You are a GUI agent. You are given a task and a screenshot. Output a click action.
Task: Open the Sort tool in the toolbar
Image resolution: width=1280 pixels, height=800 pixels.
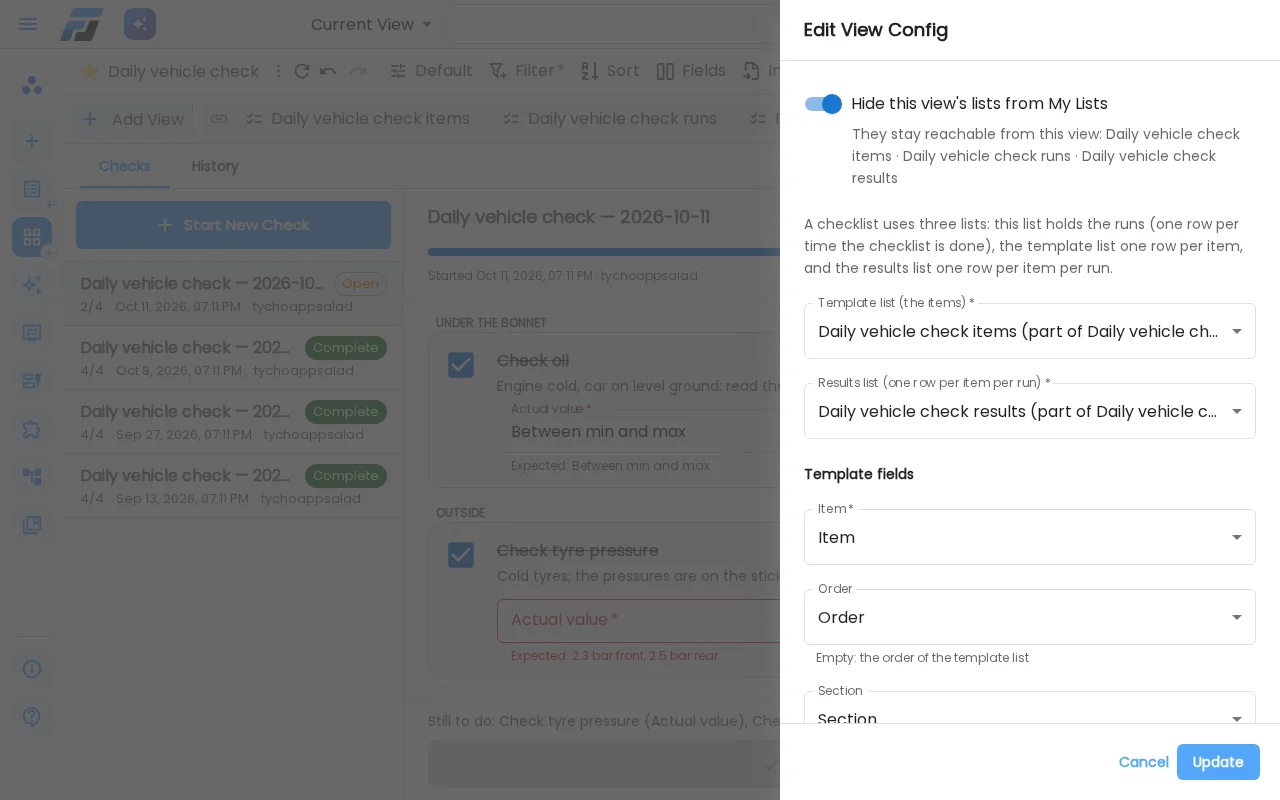(x=609, y=71)
